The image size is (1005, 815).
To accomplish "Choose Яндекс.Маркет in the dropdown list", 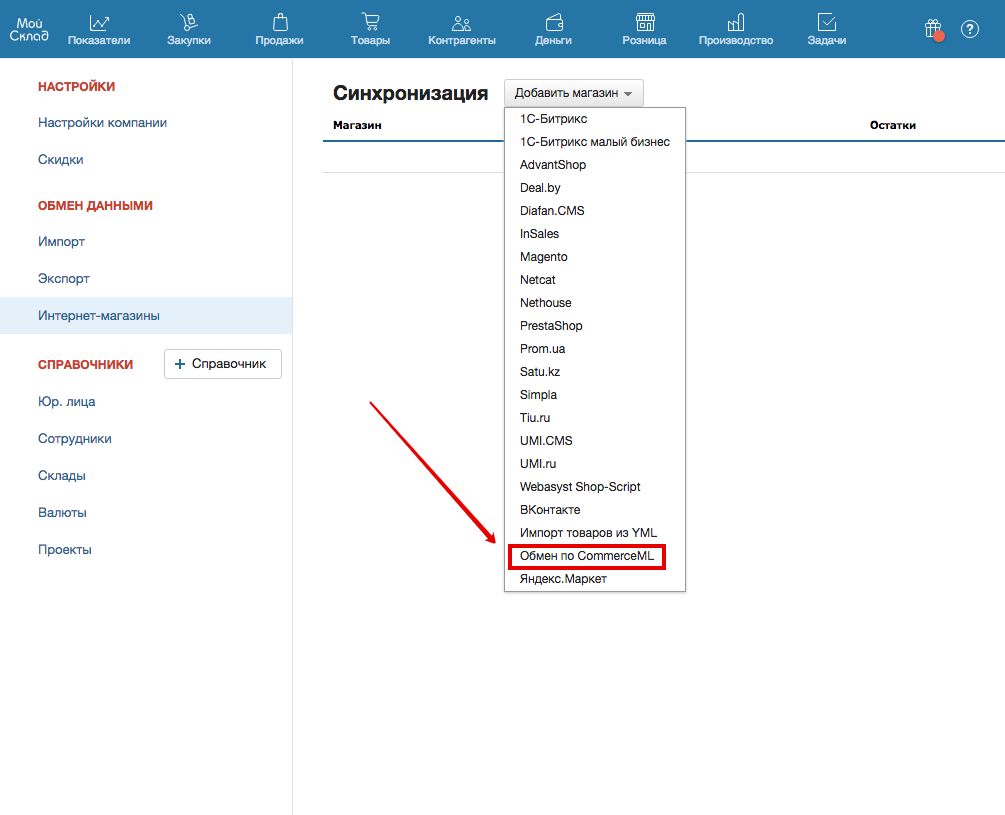I will (x=563, y=579).
